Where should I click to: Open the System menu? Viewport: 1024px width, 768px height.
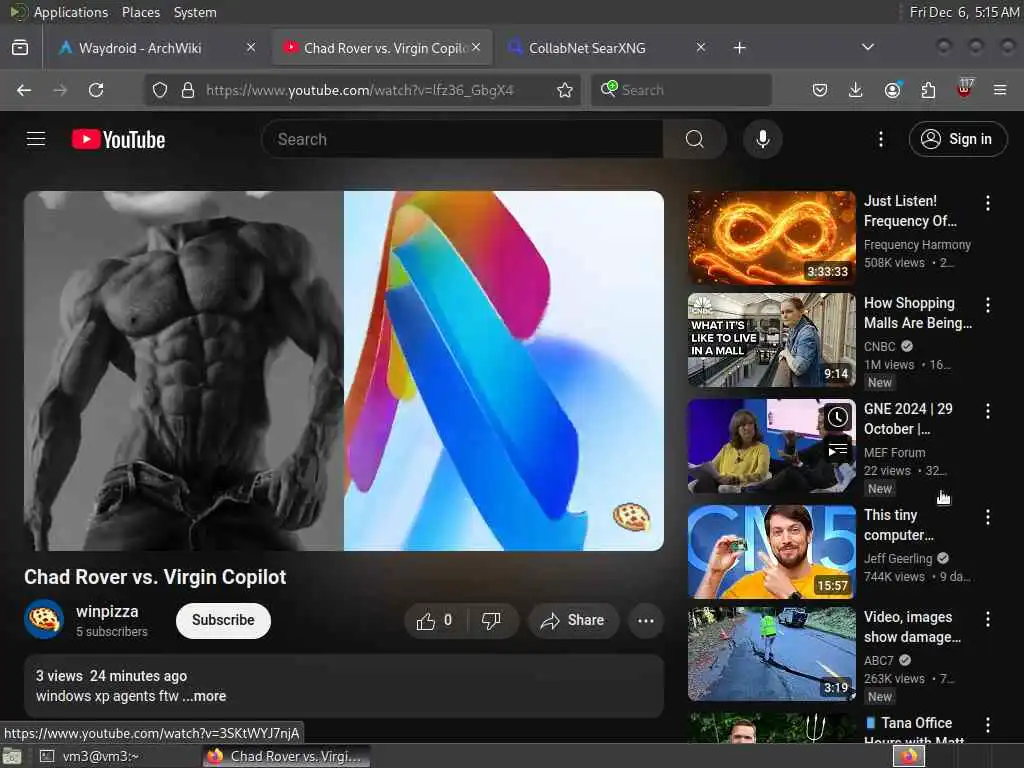[195, 12]
